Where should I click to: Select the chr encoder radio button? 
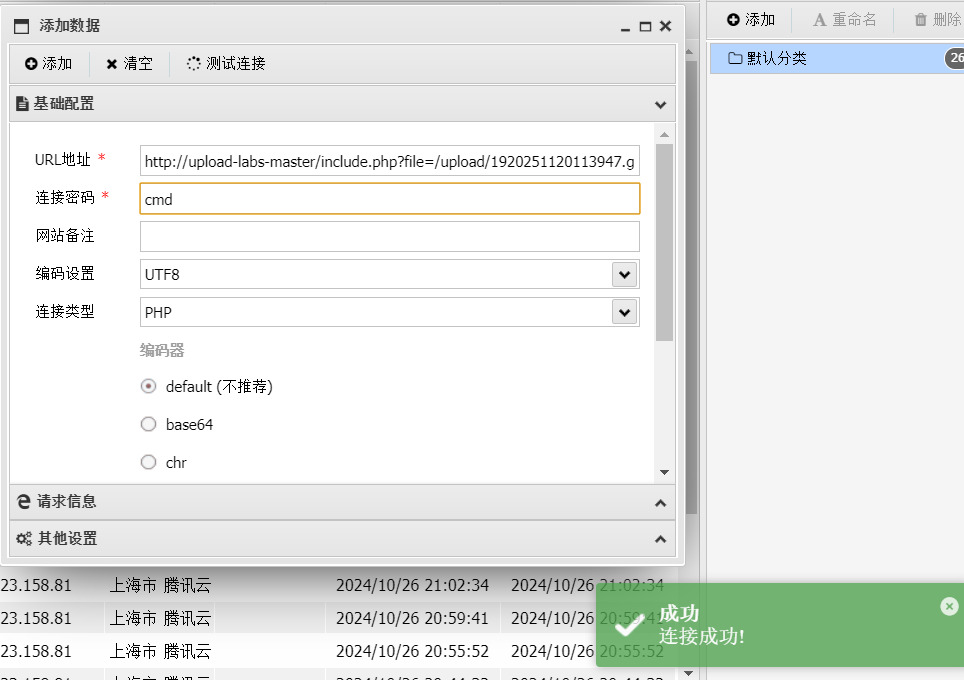(148, 462)
